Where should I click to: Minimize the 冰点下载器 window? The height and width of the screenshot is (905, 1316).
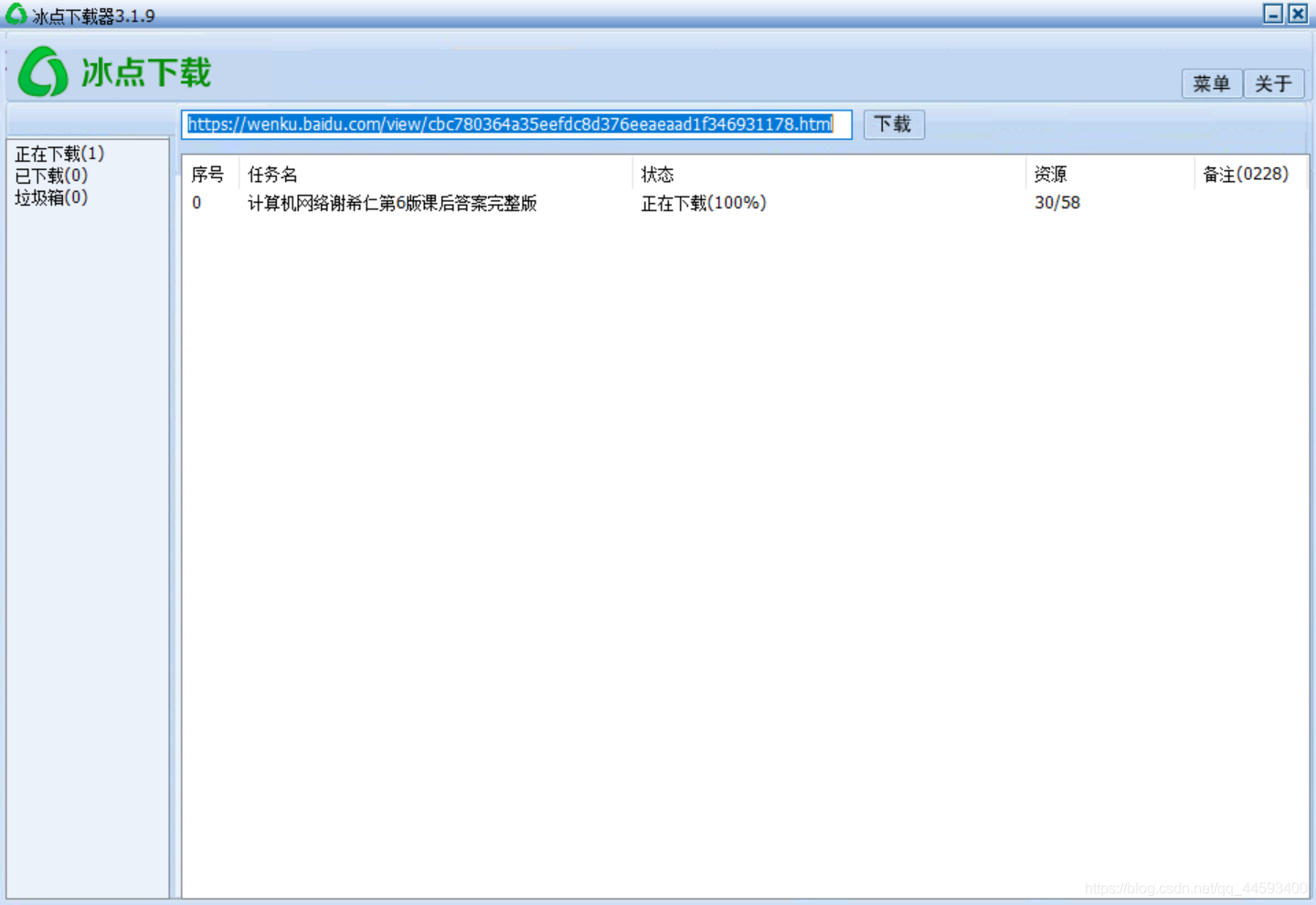tap(1273, 14)
